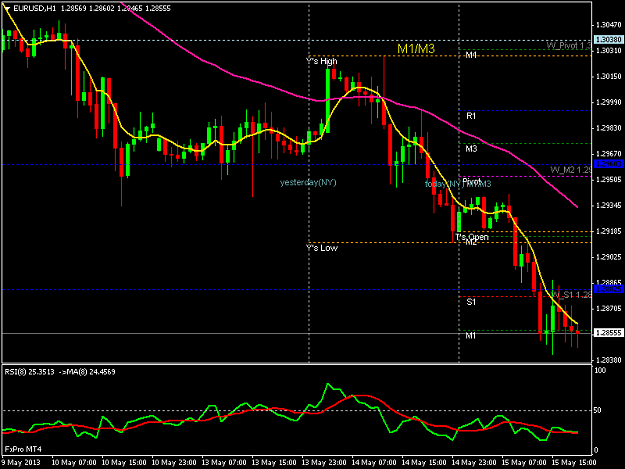Screen dimensions: 625x469
Task: Click the yesterday(NY) session label
Action: pos(308,182)
